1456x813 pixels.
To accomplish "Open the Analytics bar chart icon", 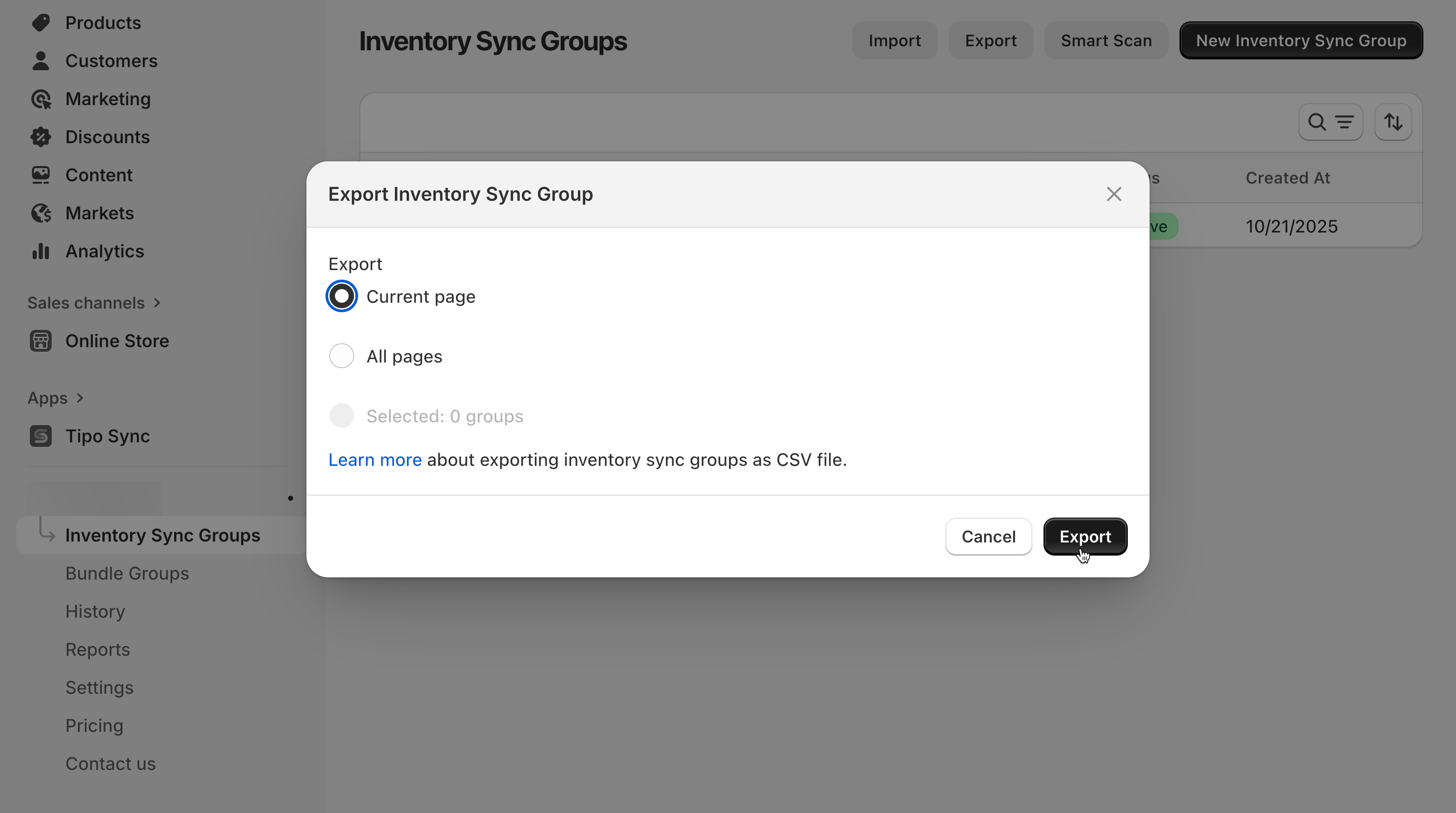I will 41,251.
